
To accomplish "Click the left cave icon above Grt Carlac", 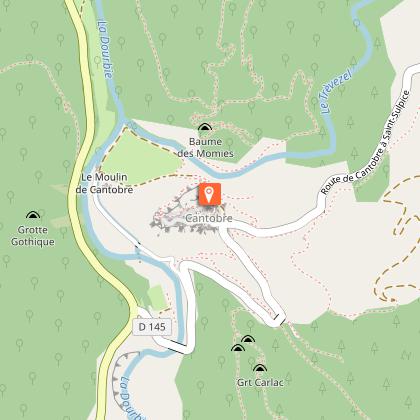I will 238,348.
